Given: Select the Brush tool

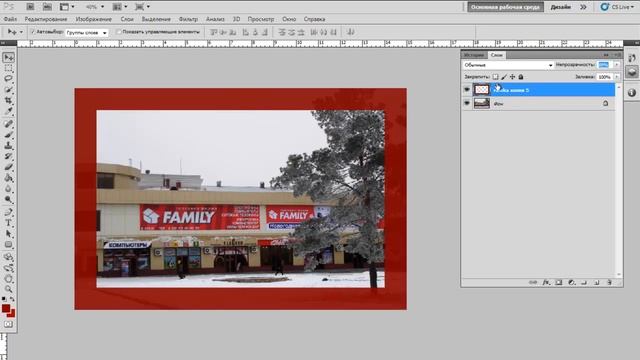Looking at the screenshot, I should 9,134.
